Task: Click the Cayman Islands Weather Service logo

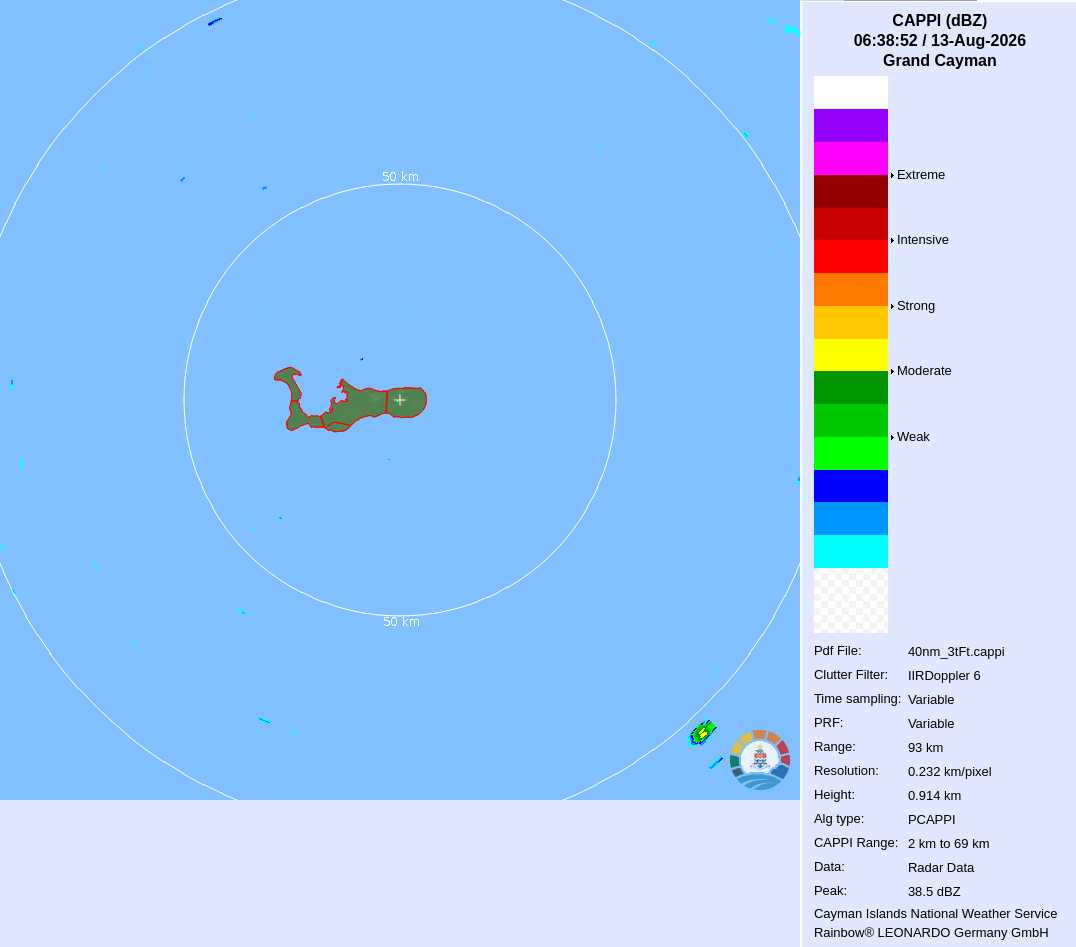Action: pos(760,760)
